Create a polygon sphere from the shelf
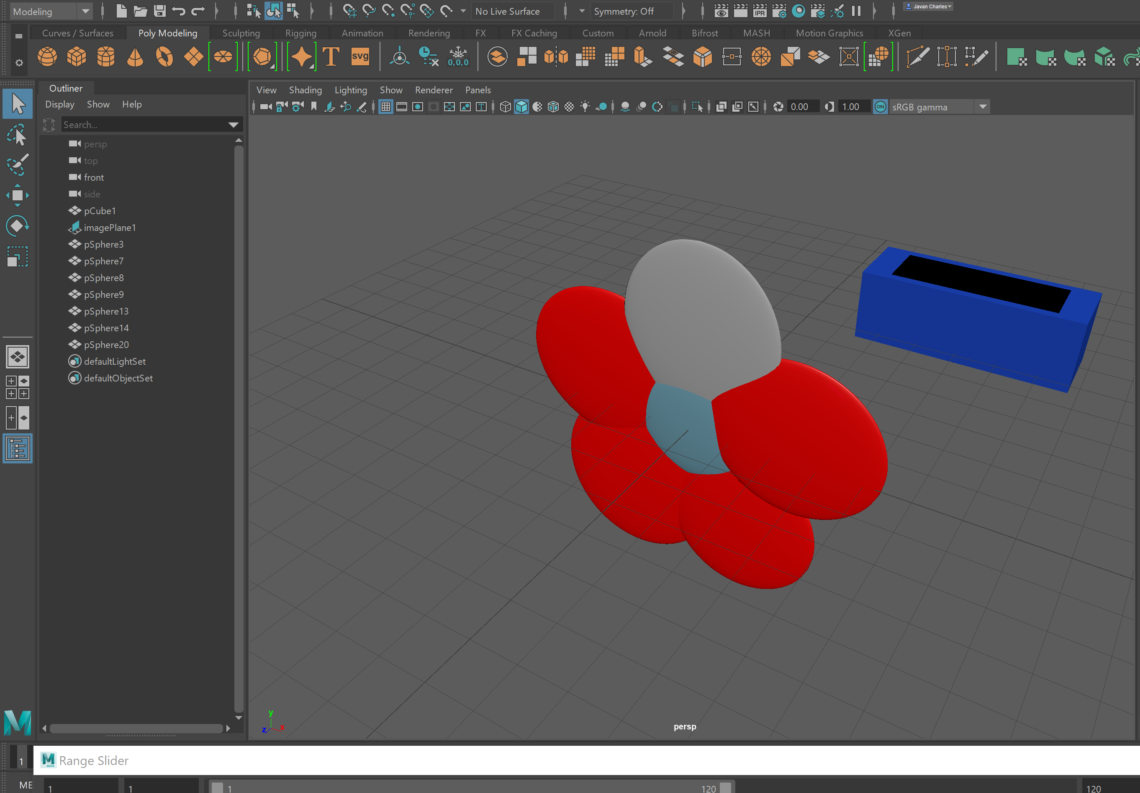This screenshot has height=793, width=1140. click(47, 57)
